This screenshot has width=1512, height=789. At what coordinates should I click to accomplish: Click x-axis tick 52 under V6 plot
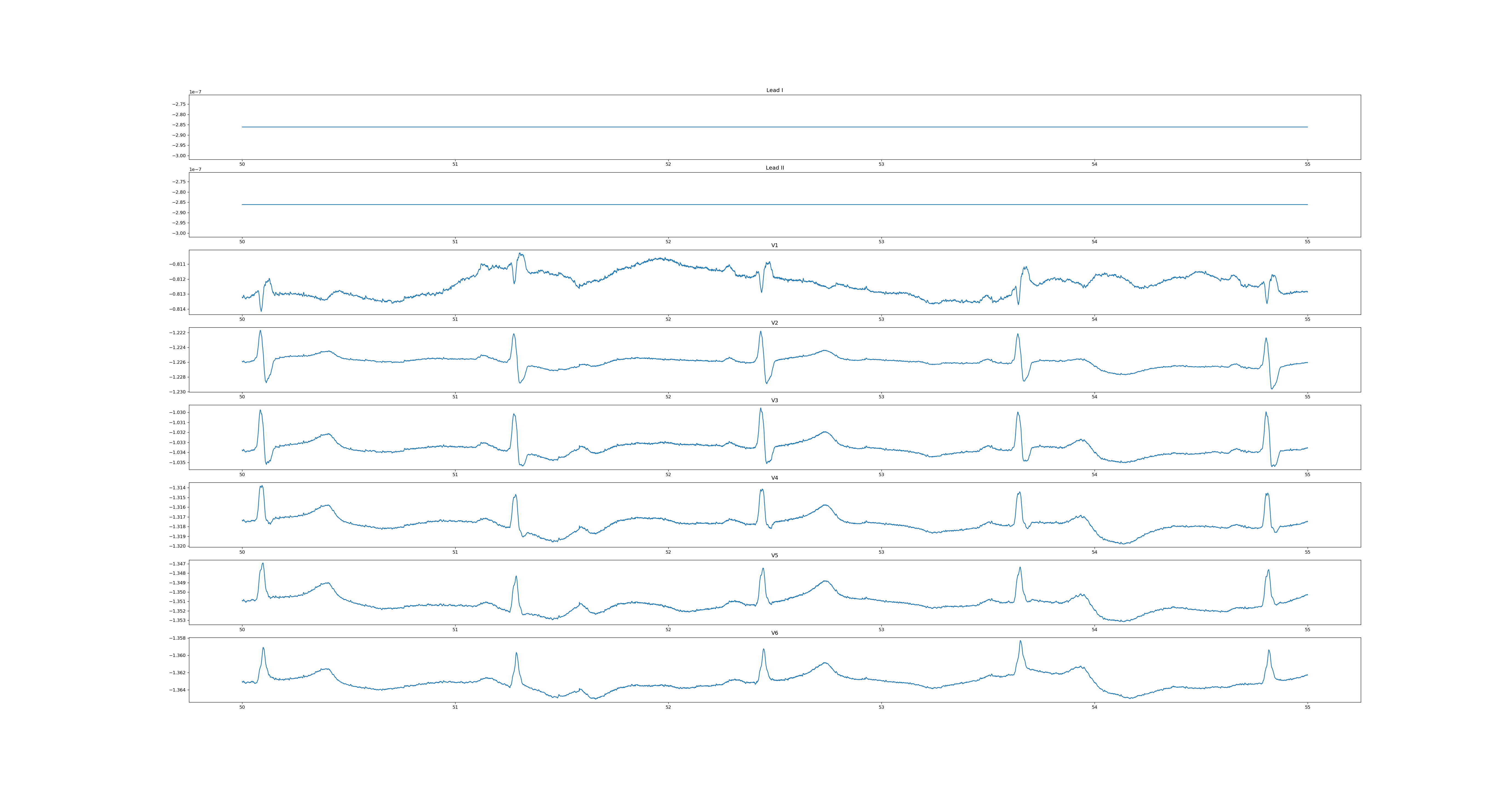668,707
